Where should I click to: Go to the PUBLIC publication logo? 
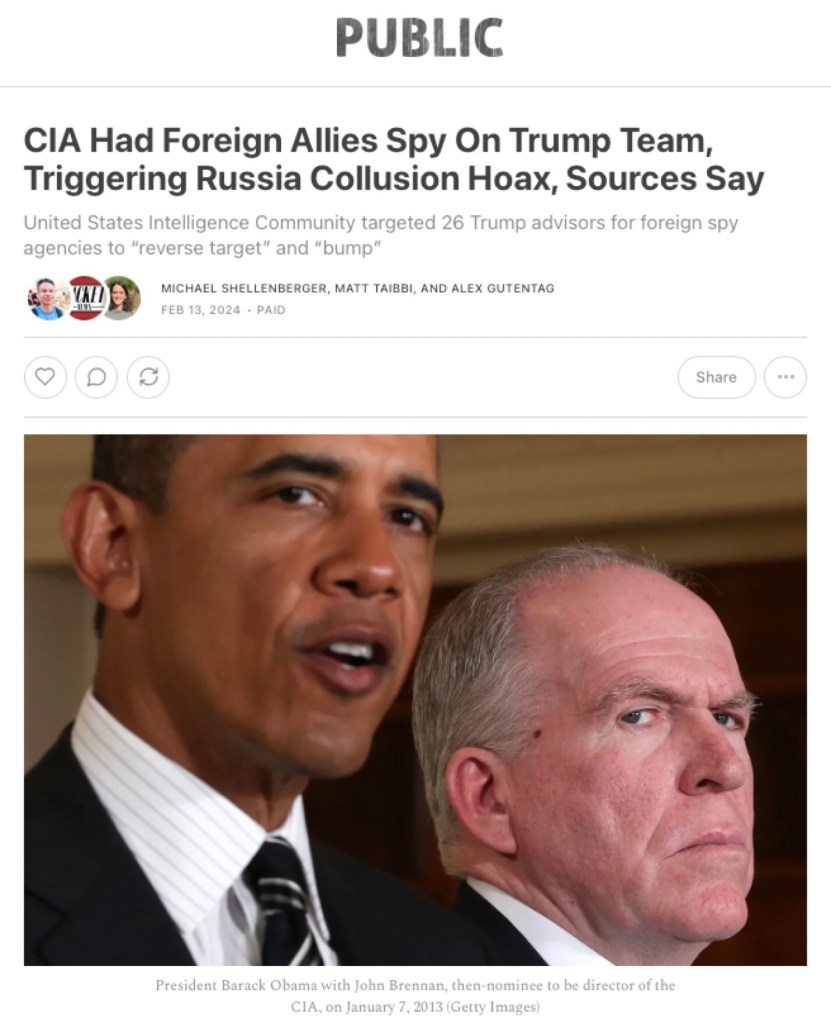[419, 37]
